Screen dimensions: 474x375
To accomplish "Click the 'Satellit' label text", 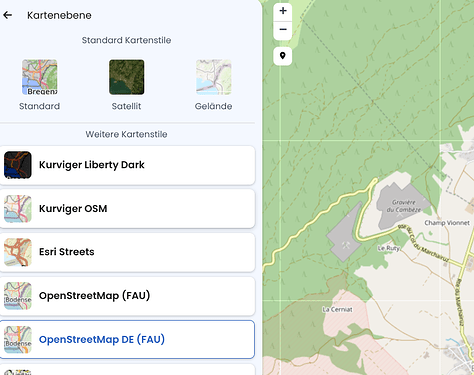I will coord(126,106).
